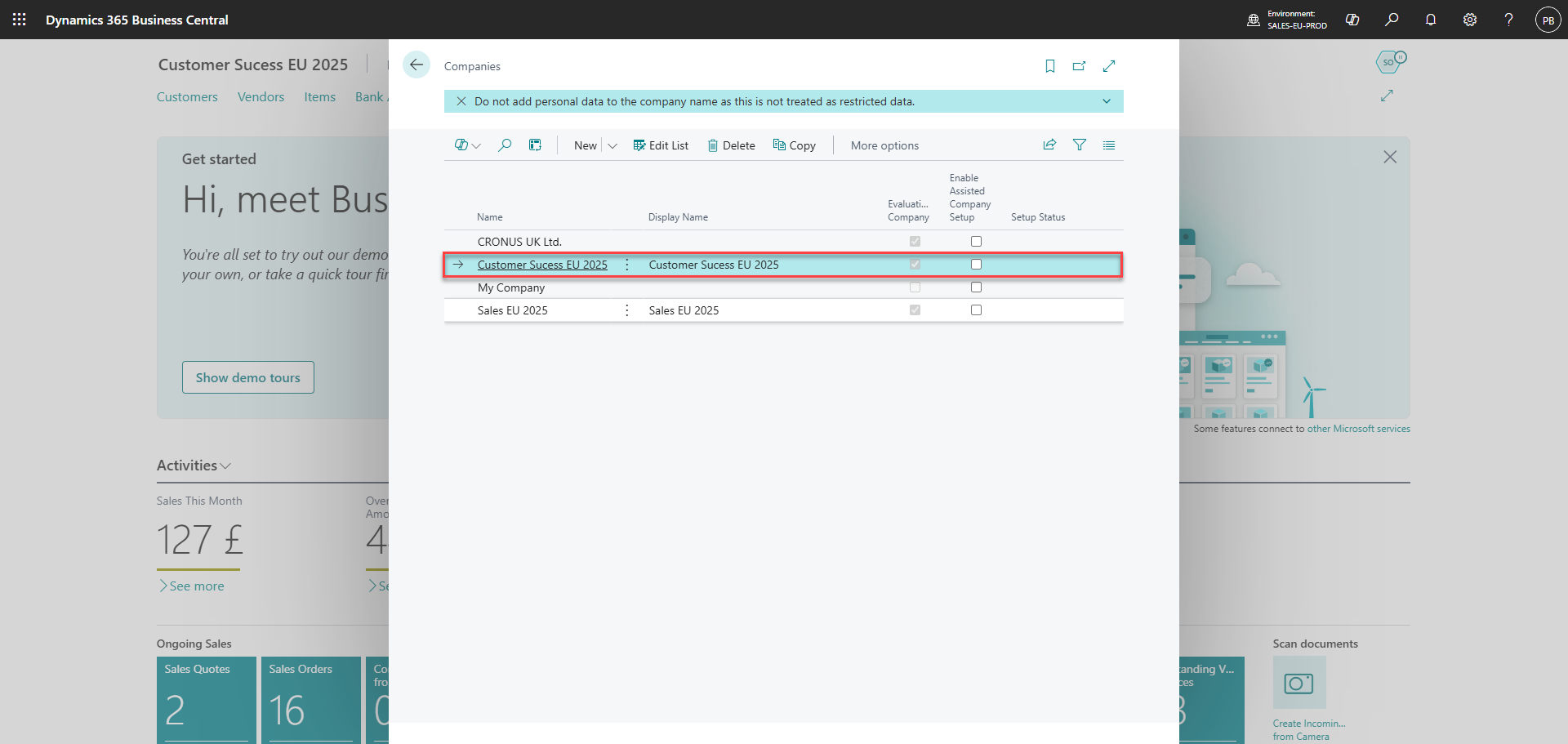Go back from Companies page

point(416,65)
